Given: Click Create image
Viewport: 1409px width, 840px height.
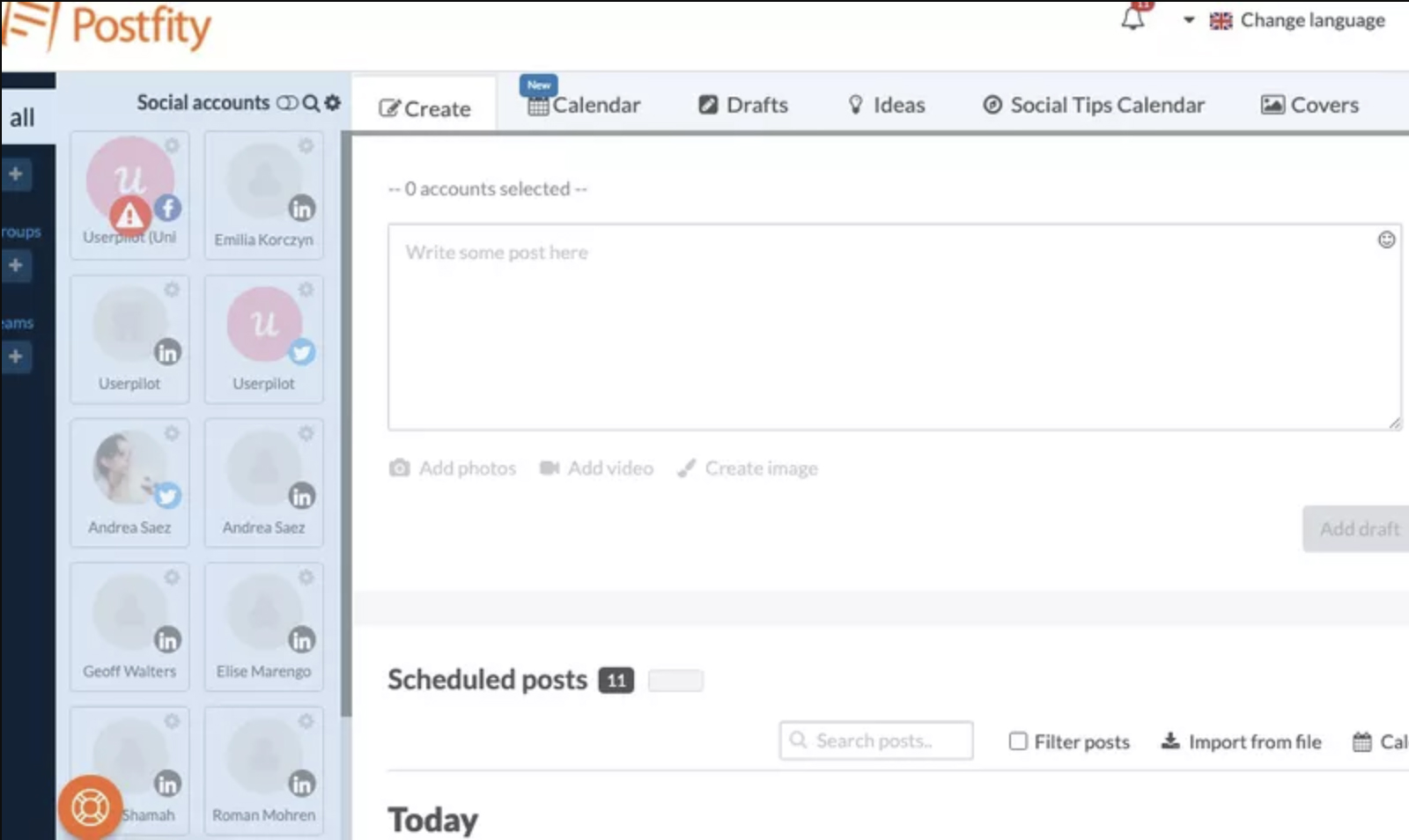Looking at the screenshot, I should click(748, 468).
